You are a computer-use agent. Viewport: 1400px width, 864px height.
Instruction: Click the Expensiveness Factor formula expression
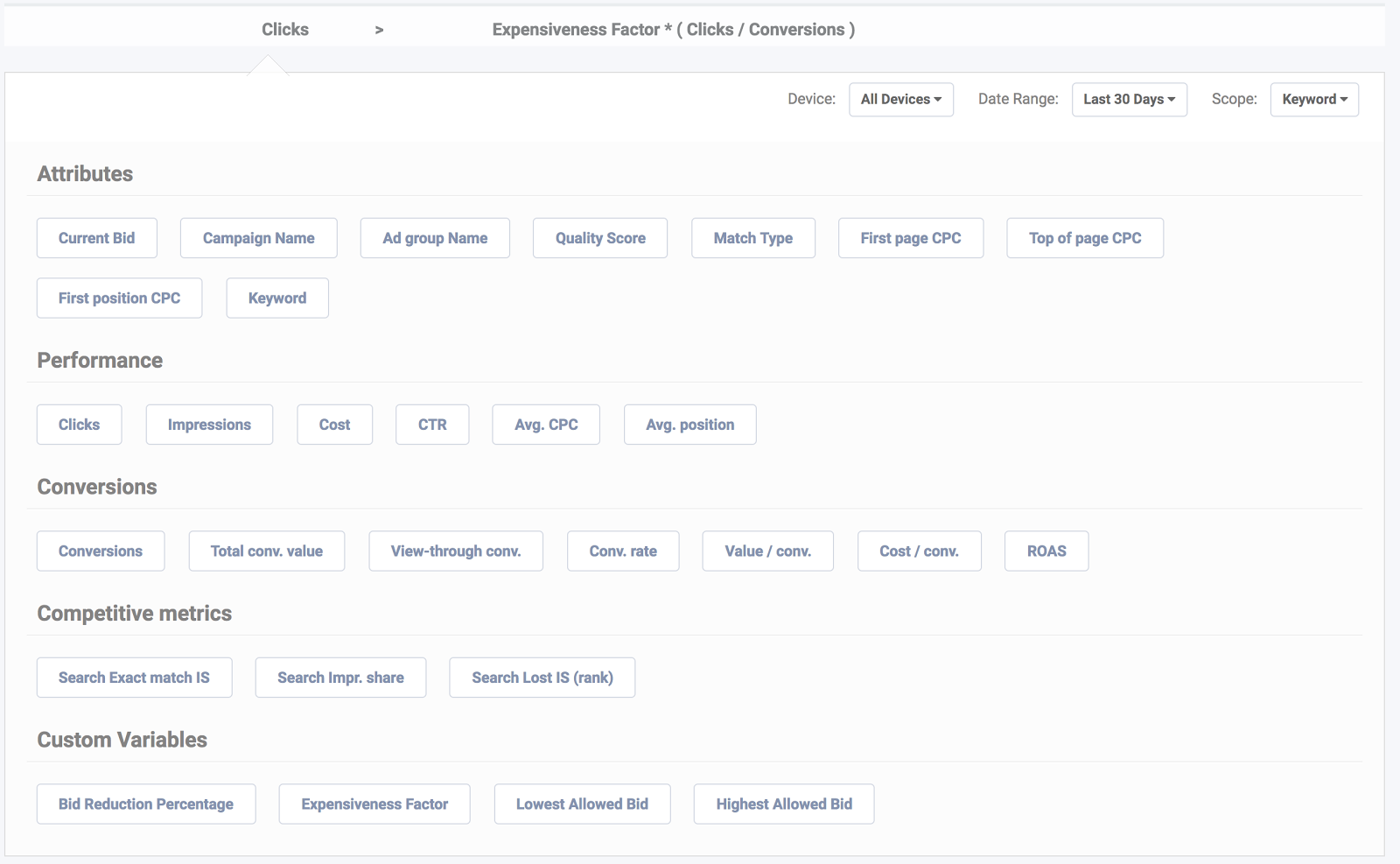tap(674, 30)
